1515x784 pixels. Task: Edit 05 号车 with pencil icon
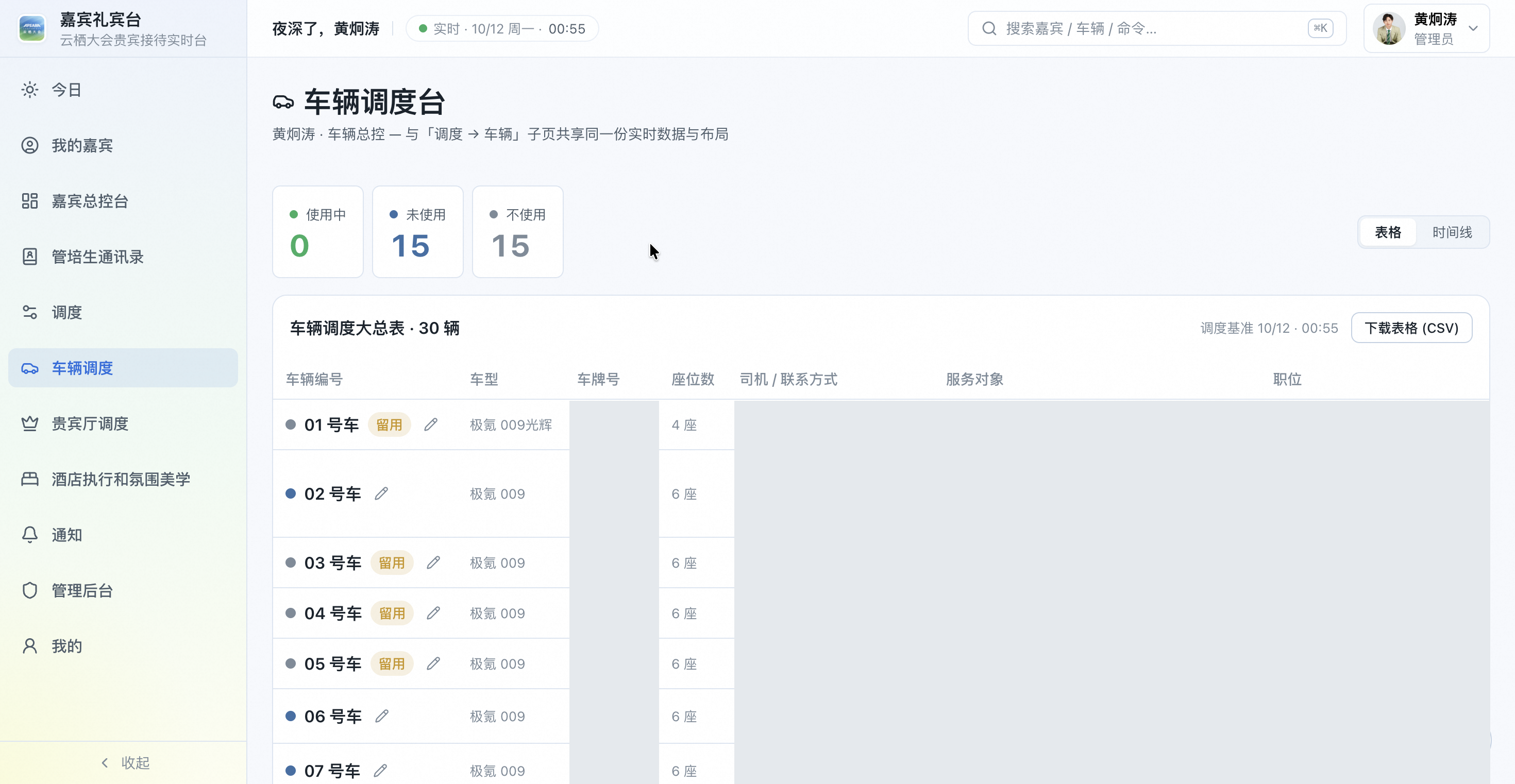pos(433,664)
